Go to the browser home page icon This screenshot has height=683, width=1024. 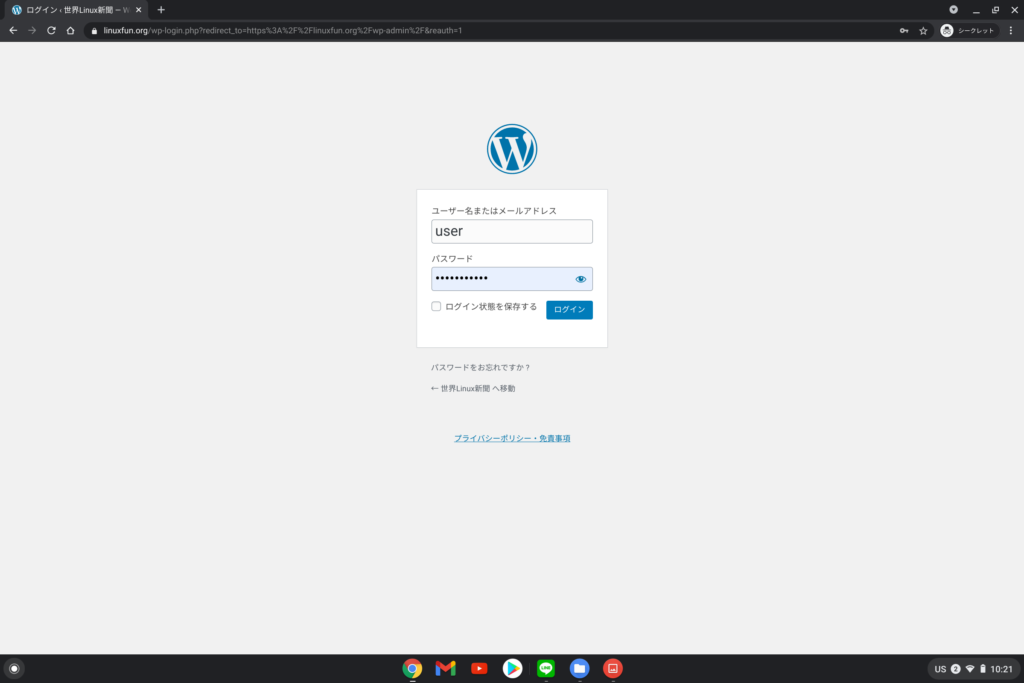[71, 30]
